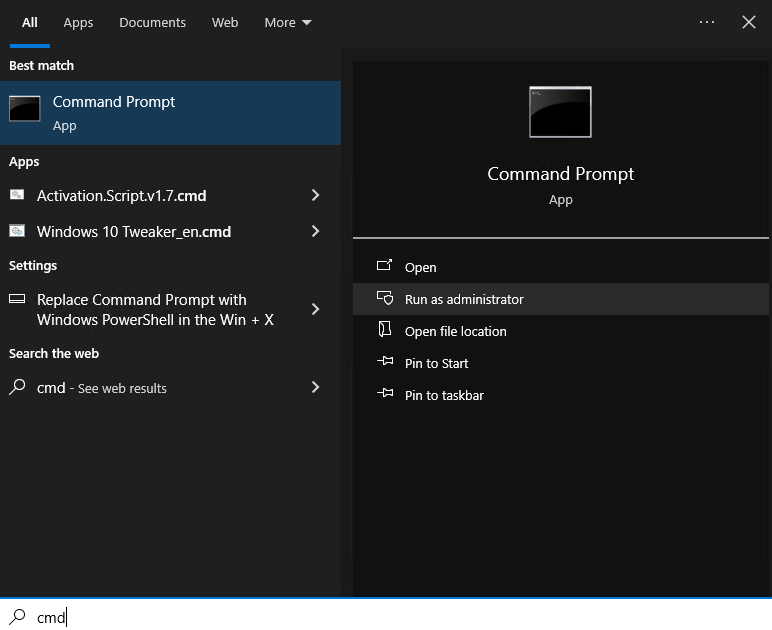Click the search box containing cmd

(386, 615)
